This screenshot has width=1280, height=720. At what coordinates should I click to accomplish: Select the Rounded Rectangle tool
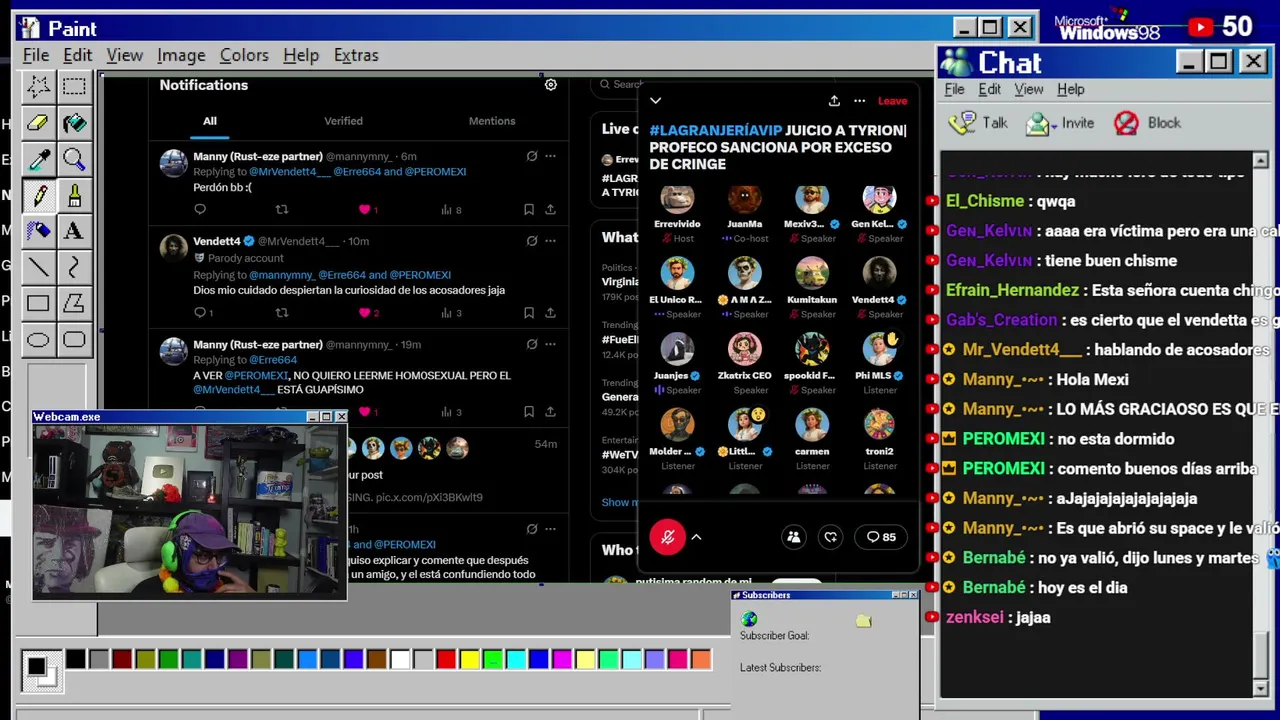click(x=74, y=339)
